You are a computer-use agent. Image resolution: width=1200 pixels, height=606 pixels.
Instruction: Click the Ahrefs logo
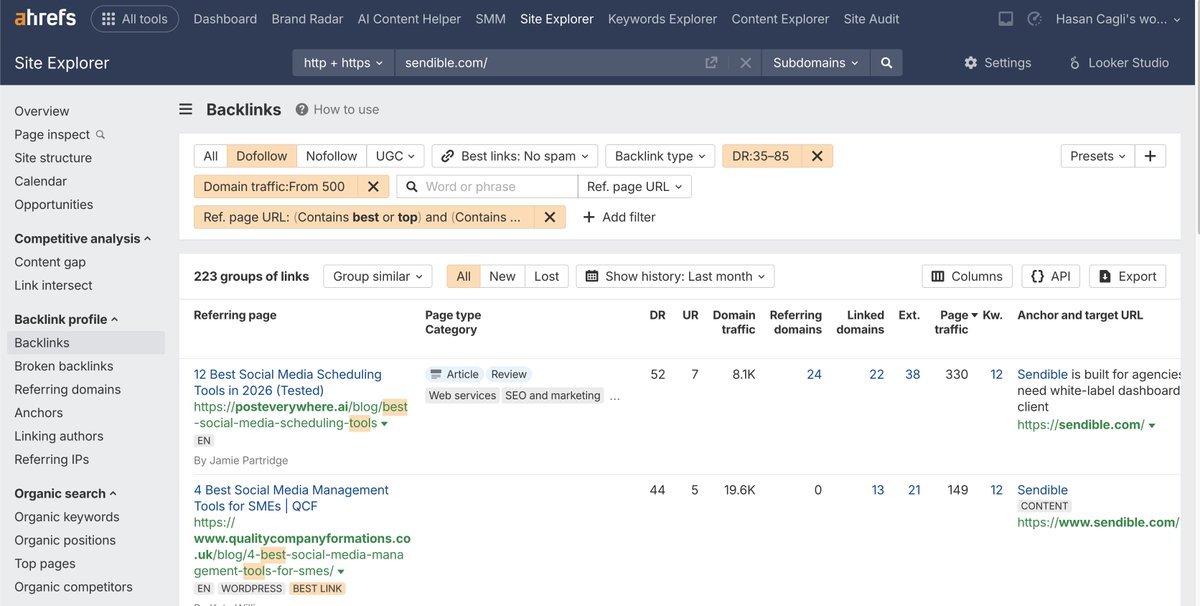tap(45, 19)
